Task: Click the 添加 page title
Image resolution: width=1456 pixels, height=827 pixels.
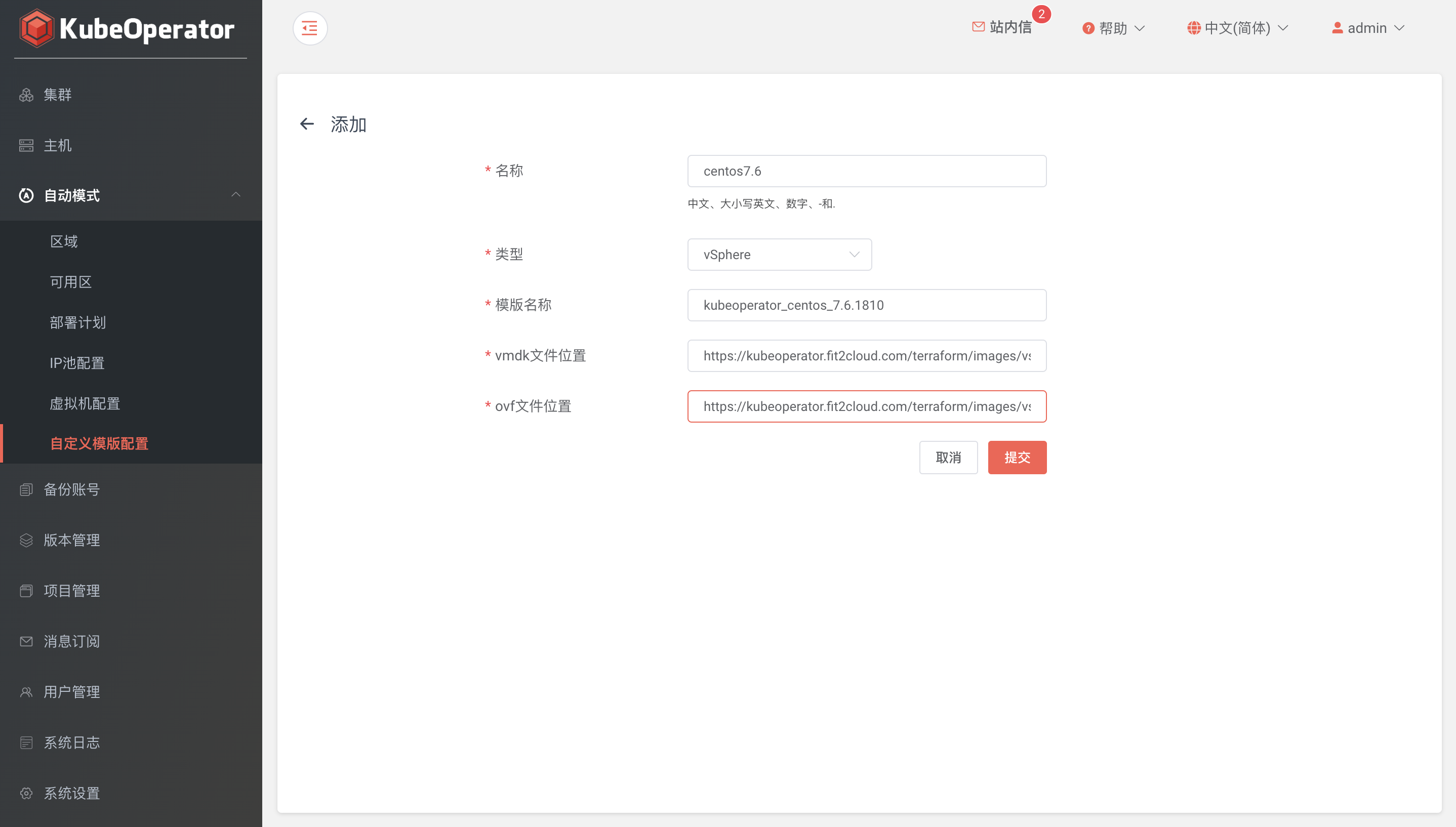Action: pyautogui.click(x=348, y=125)
